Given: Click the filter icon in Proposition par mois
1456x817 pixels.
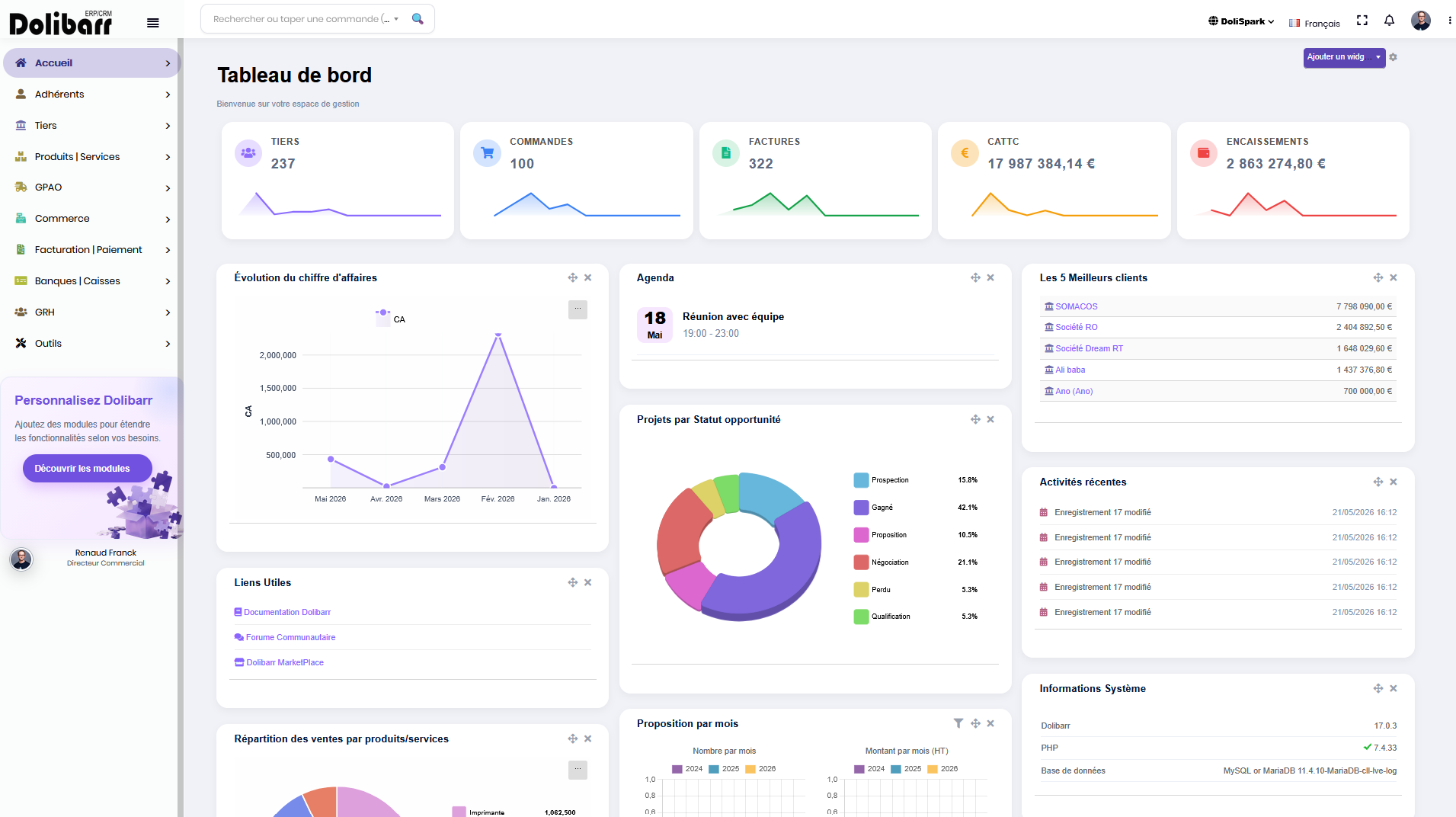Looking at the screenshot, I should pos(958,723).
